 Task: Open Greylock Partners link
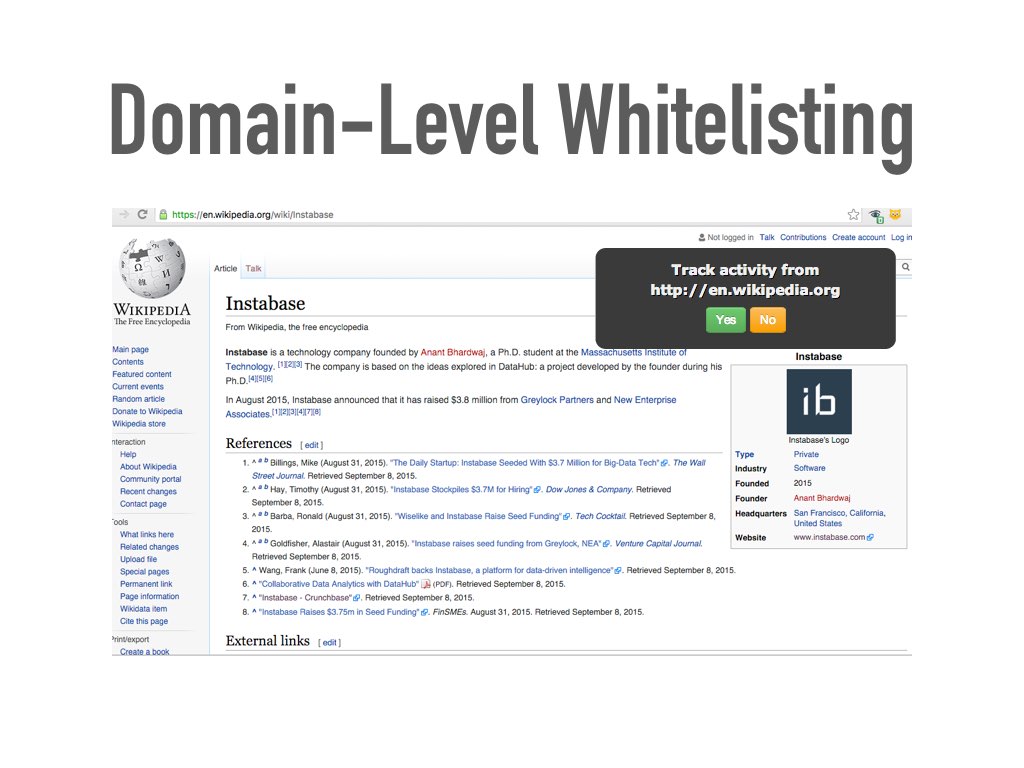[557, 400]
